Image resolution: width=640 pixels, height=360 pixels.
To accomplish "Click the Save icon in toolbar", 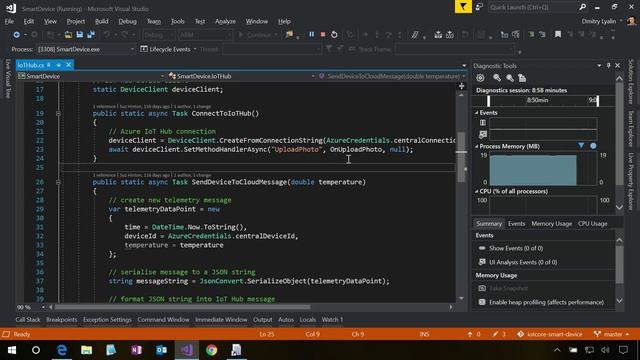I will tap(80, 35).
